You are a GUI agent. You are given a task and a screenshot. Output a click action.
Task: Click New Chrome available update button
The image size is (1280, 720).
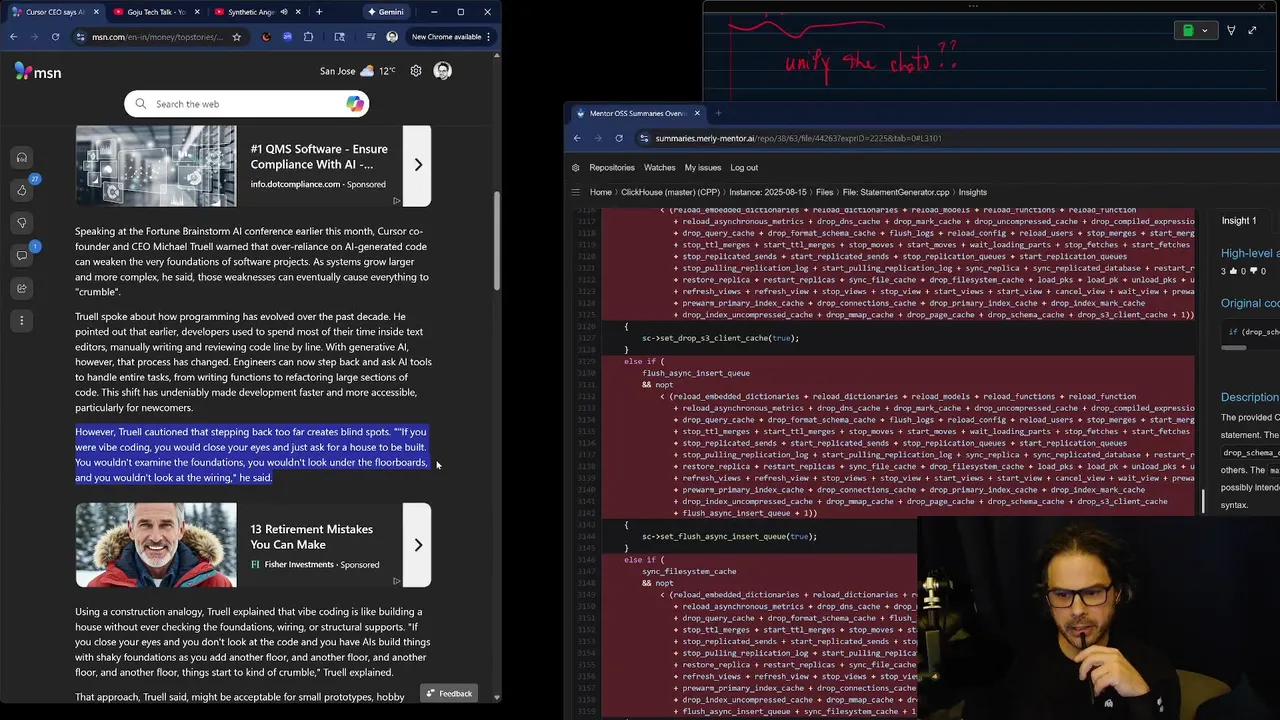tap(451, 37)
